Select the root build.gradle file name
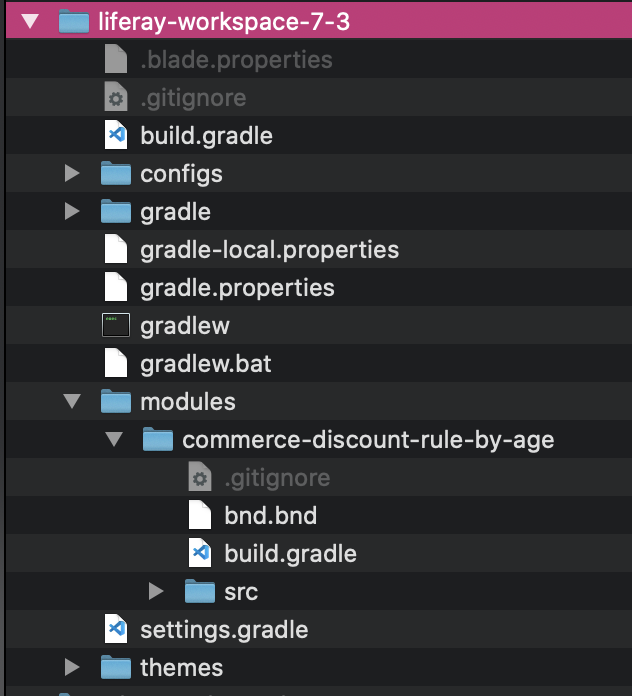632x696 pixels. pos(206,136)
